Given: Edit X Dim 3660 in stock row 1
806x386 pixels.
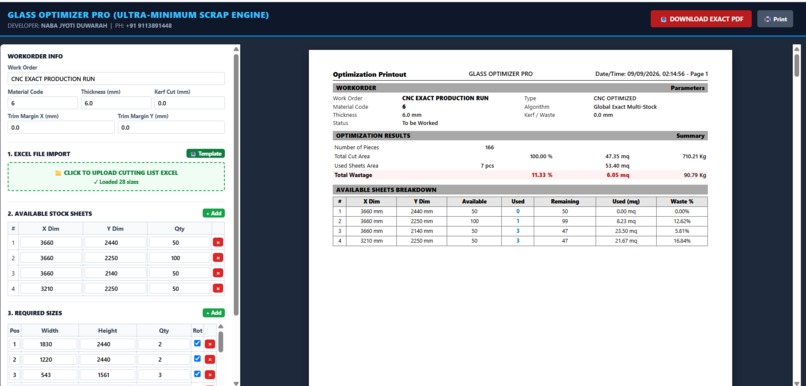Looking at the screenshot, I should (51, 242).
